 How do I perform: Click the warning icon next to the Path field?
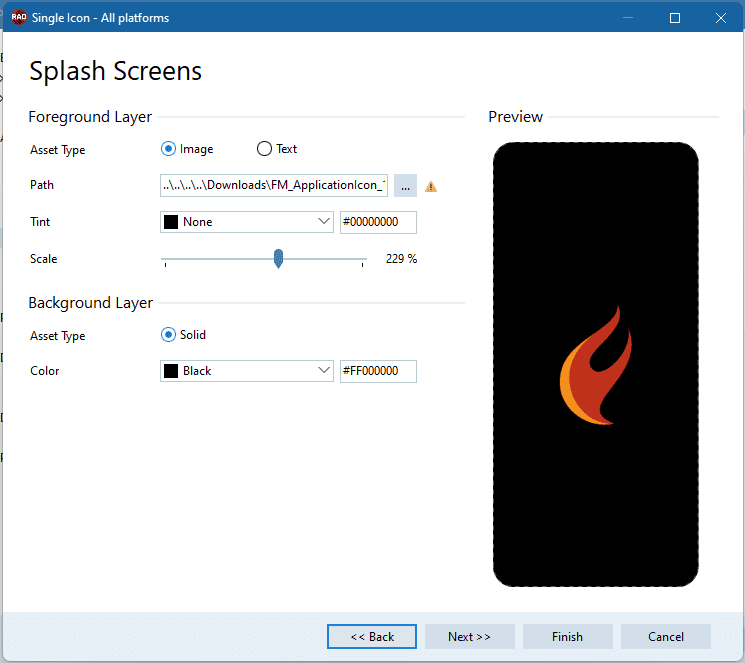(x=430, y=186)
